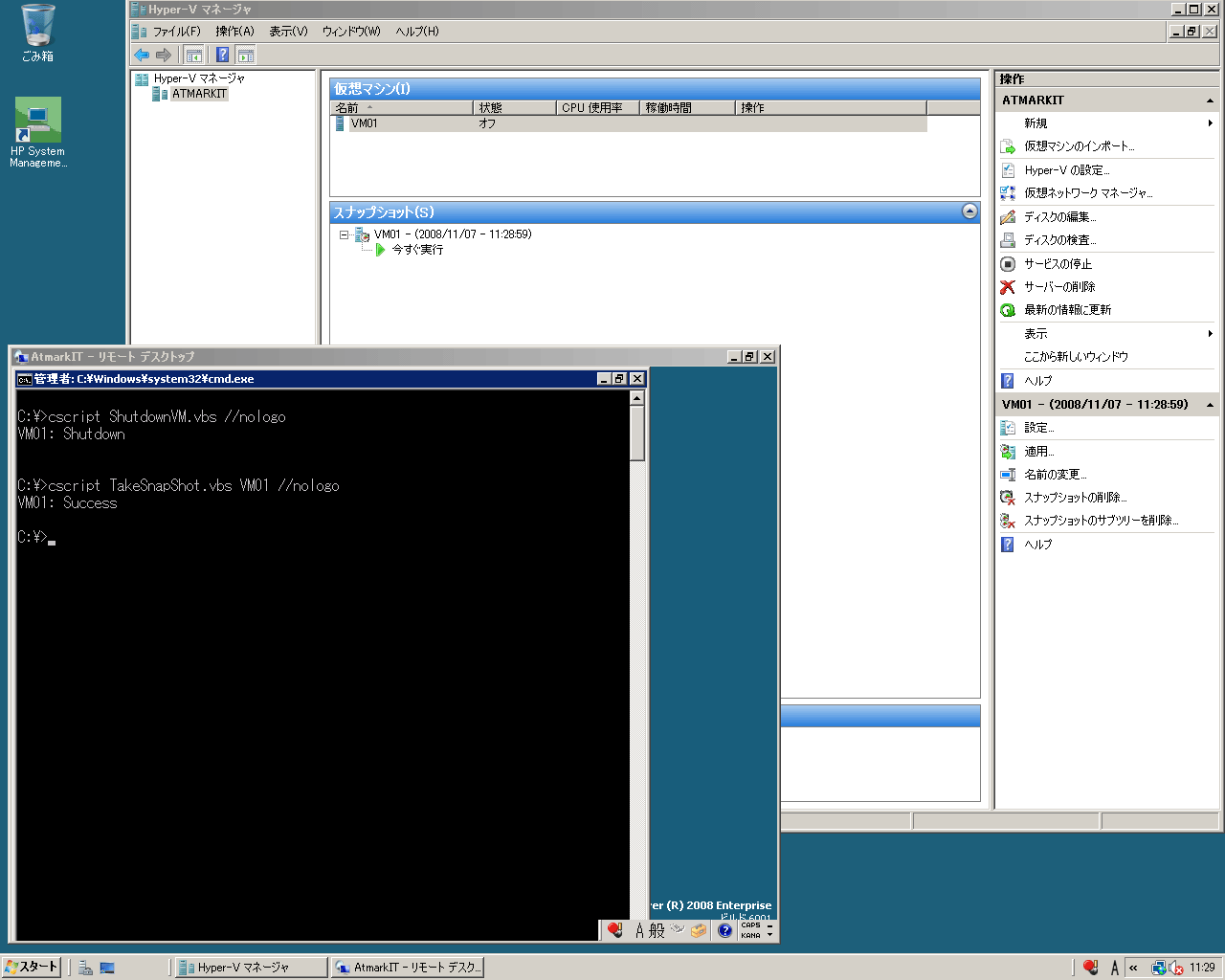Click スナップショットのサブツリーを削除 action

(x=1101, y=521)
